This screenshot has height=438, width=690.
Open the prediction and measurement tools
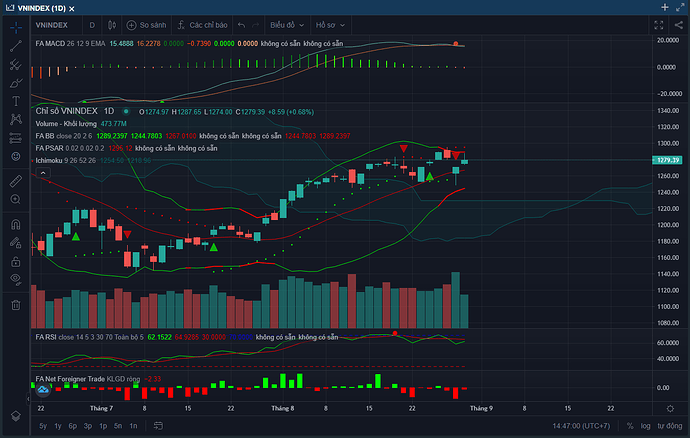click(16, 138)
